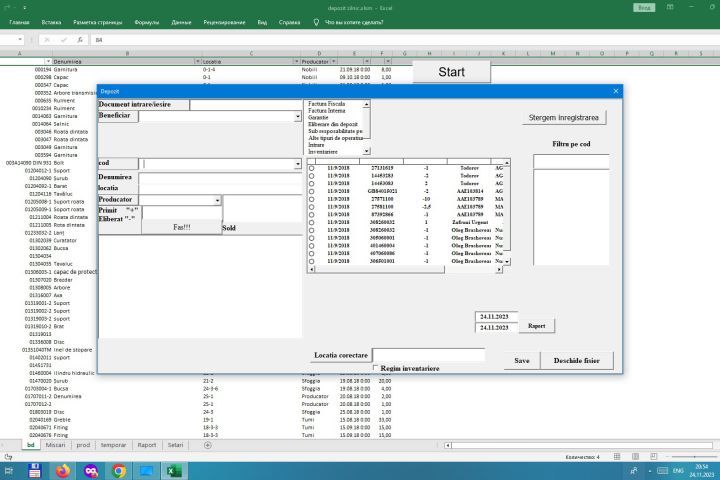Switch to the temporar sheet tab

tap(113, 445)
